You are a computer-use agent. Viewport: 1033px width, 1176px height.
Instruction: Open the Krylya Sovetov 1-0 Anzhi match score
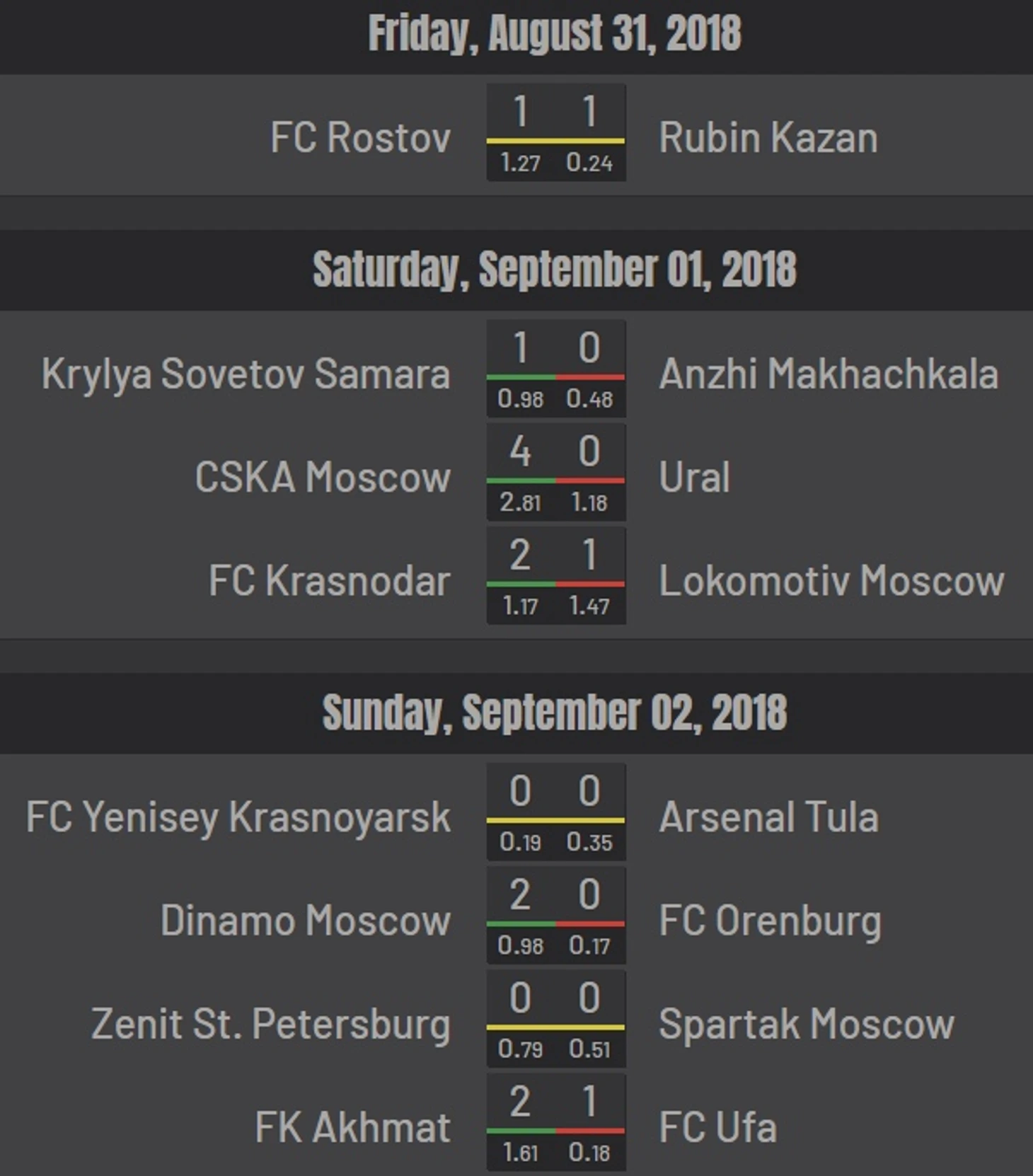coord(556,369)
